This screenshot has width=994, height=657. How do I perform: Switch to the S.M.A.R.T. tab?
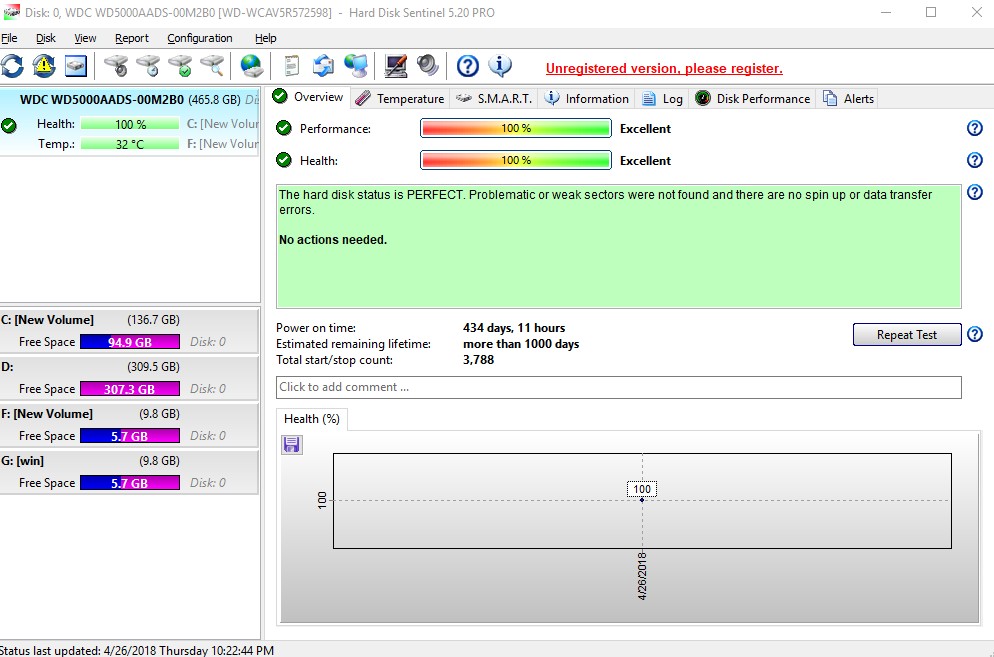click(x=495, y=98)
